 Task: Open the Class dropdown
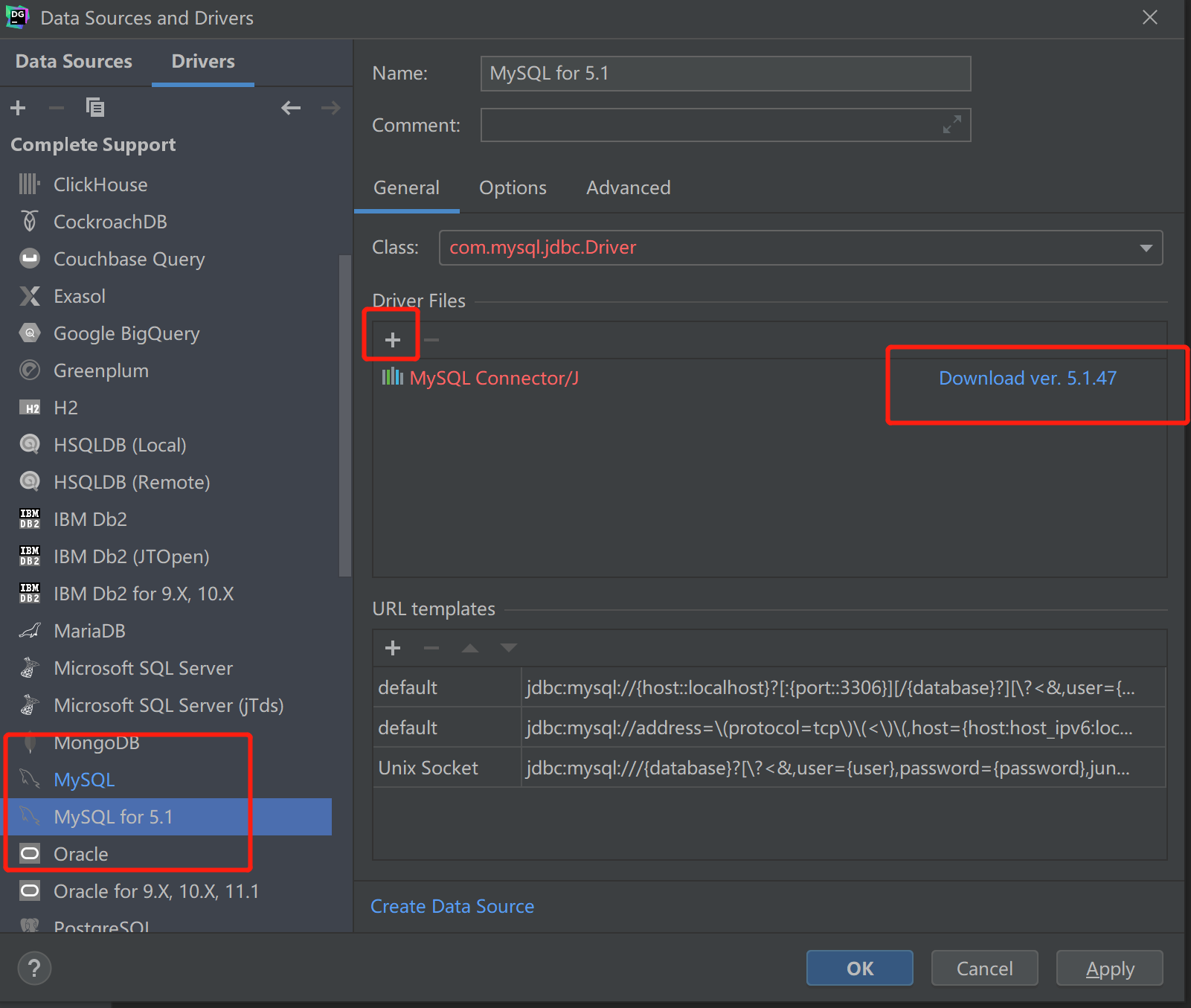point(1146,248)
